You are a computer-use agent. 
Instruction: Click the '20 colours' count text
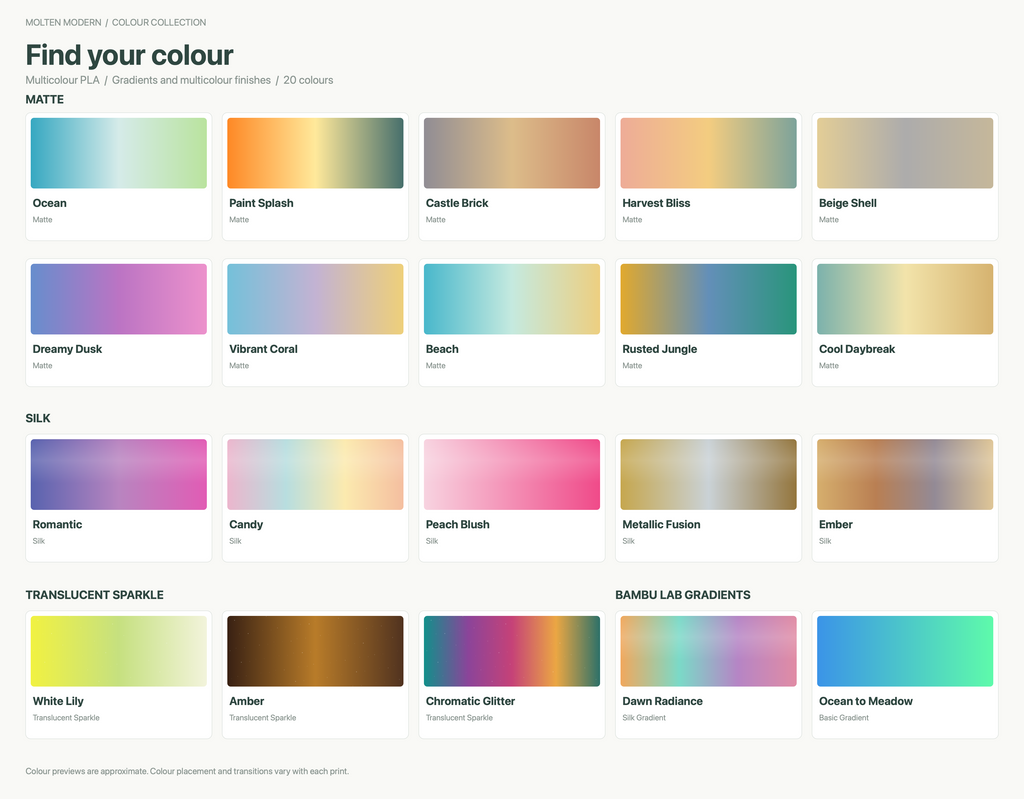click(308, 80)
